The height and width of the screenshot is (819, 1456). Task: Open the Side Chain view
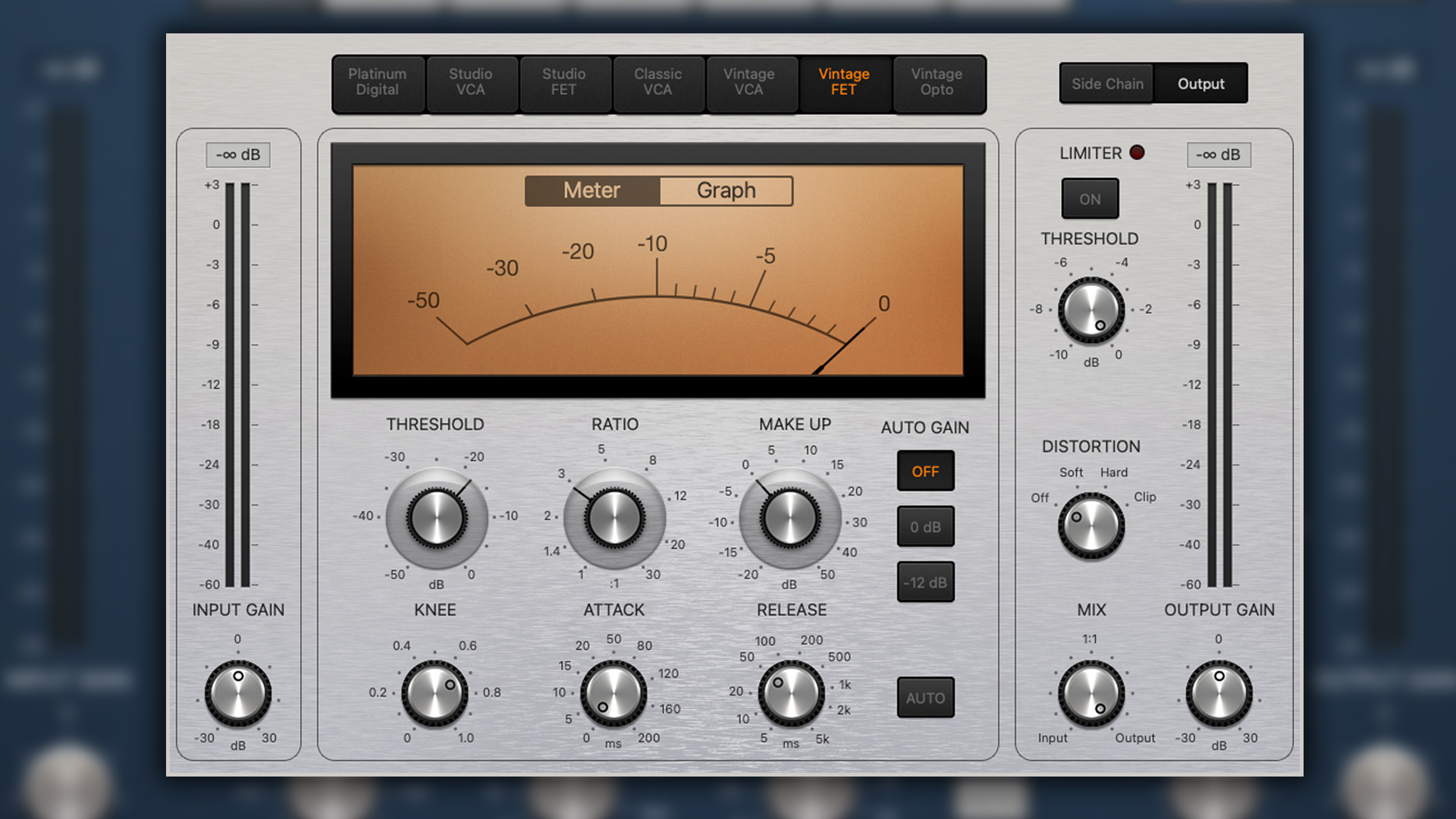click(x=1106, y=83)
